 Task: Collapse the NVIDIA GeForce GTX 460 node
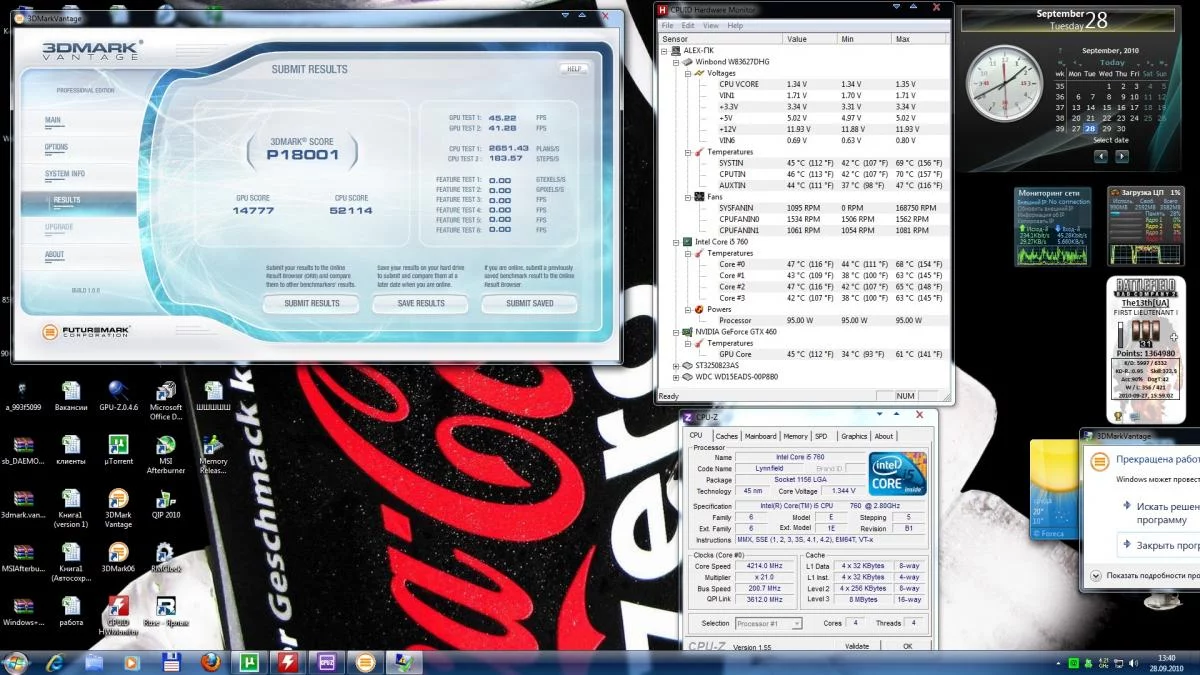click(x=676, y=332)
